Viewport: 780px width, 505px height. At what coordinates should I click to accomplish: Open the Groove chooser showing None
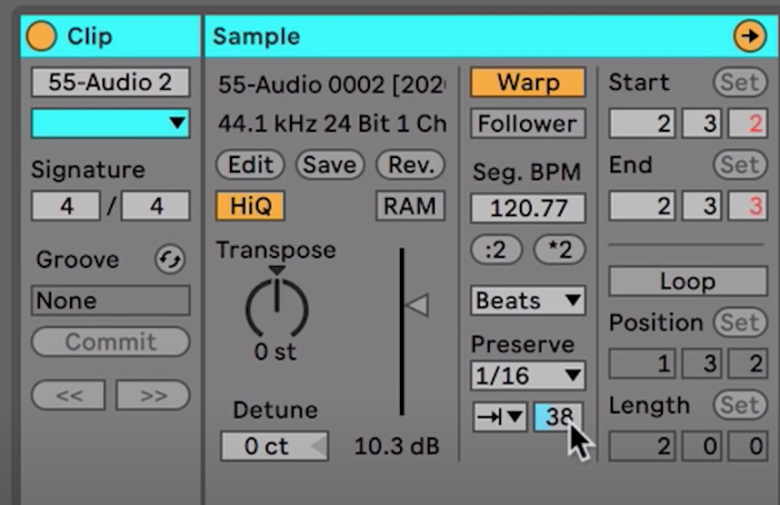110,301
